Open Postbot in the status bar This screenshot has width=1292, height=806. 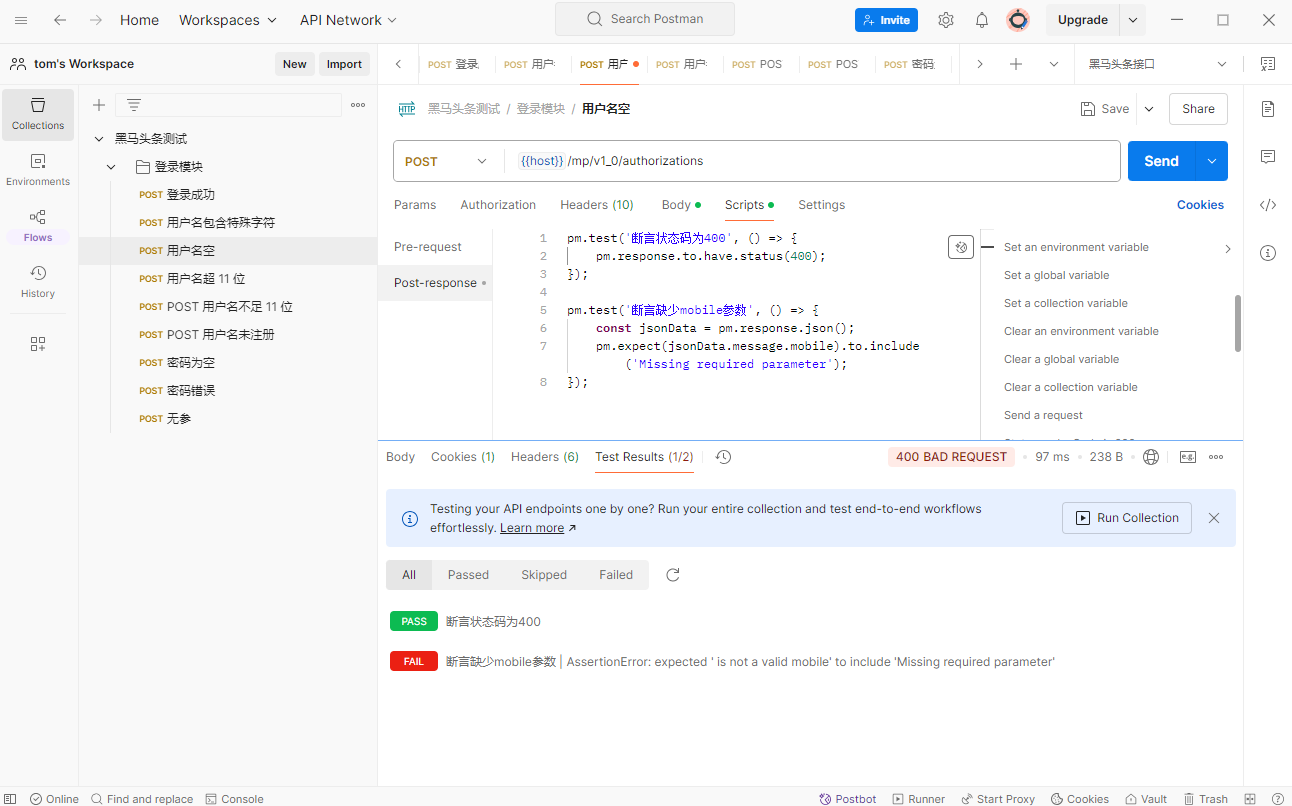[848, 799]
